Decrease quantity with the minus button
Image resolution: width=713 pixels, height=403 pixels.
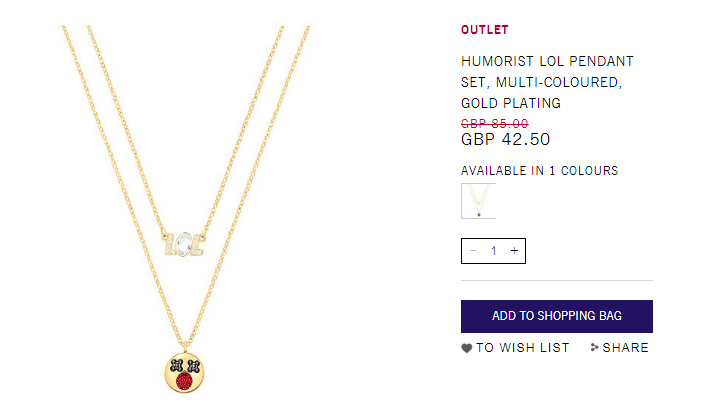click(473, 251)
